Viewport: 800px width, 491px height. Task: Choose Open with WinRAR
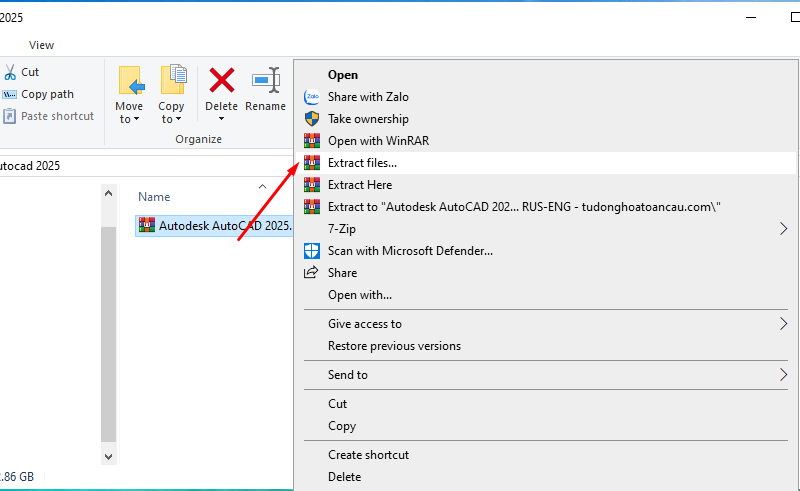[x=545, y=140]
